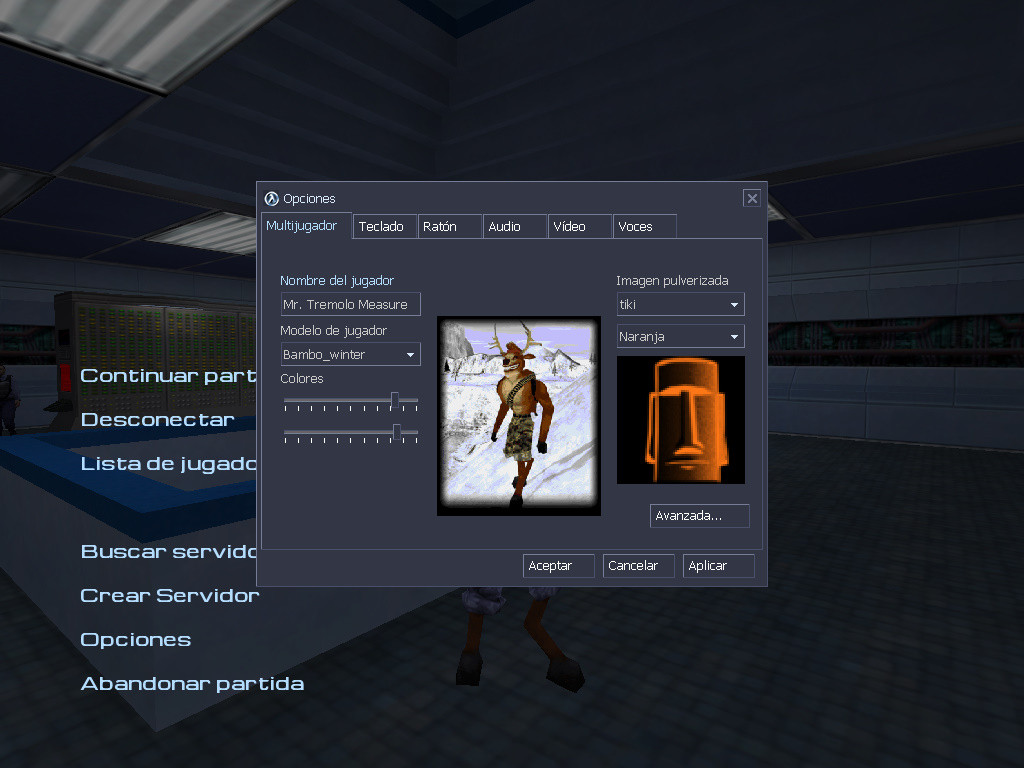Viewport: 1024px width, 768px height.
Task: Switch to the Teclado tab
Action: pyautogui.click(x=384, y=226)
